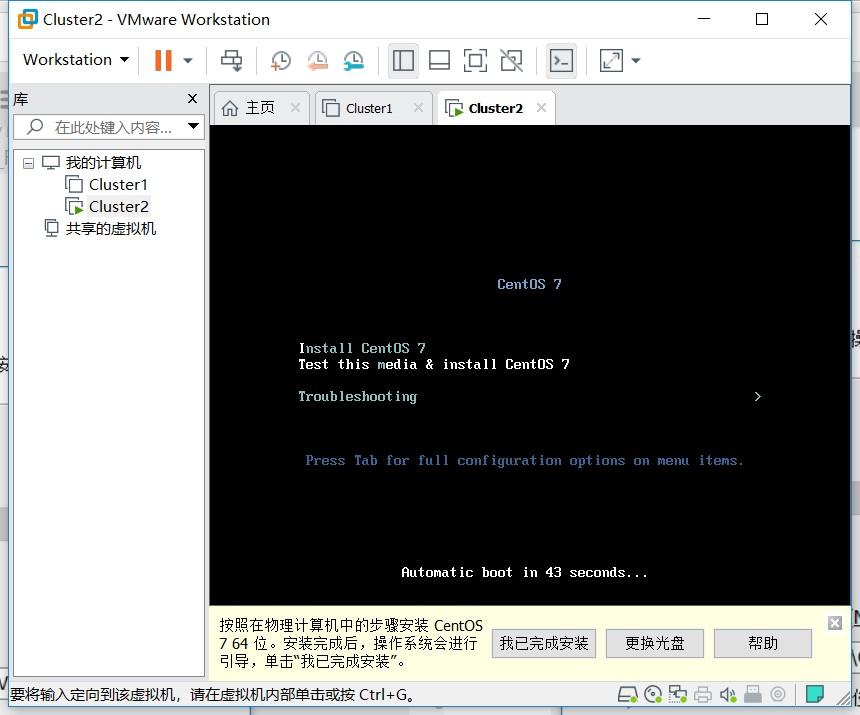Close the Cluster2 tab
The width and height of the screenshot is (860, 715).
[x=541, y=107]
